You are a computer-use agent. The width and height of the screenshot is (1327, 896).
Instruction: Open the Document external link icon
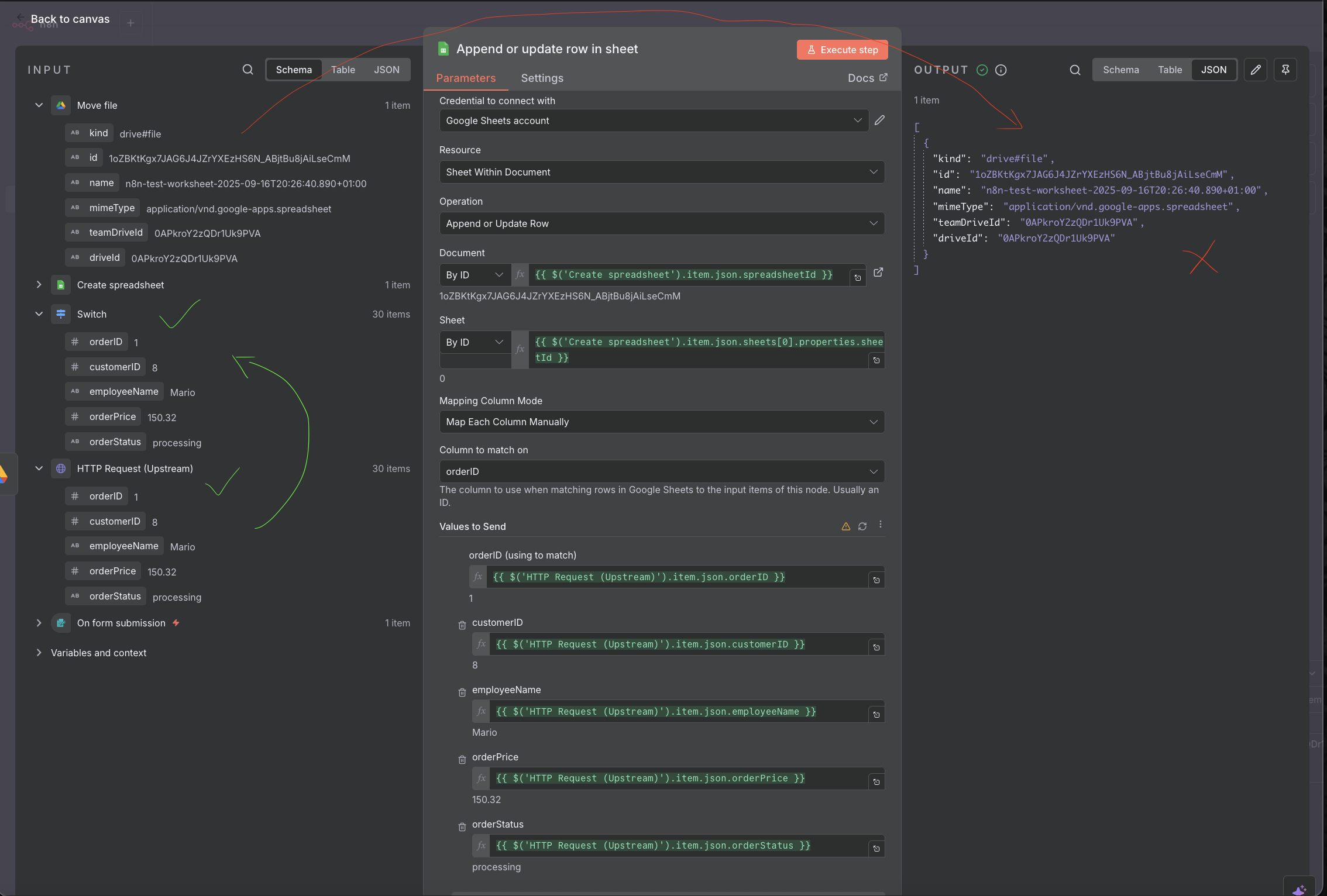tap(878, 273)
